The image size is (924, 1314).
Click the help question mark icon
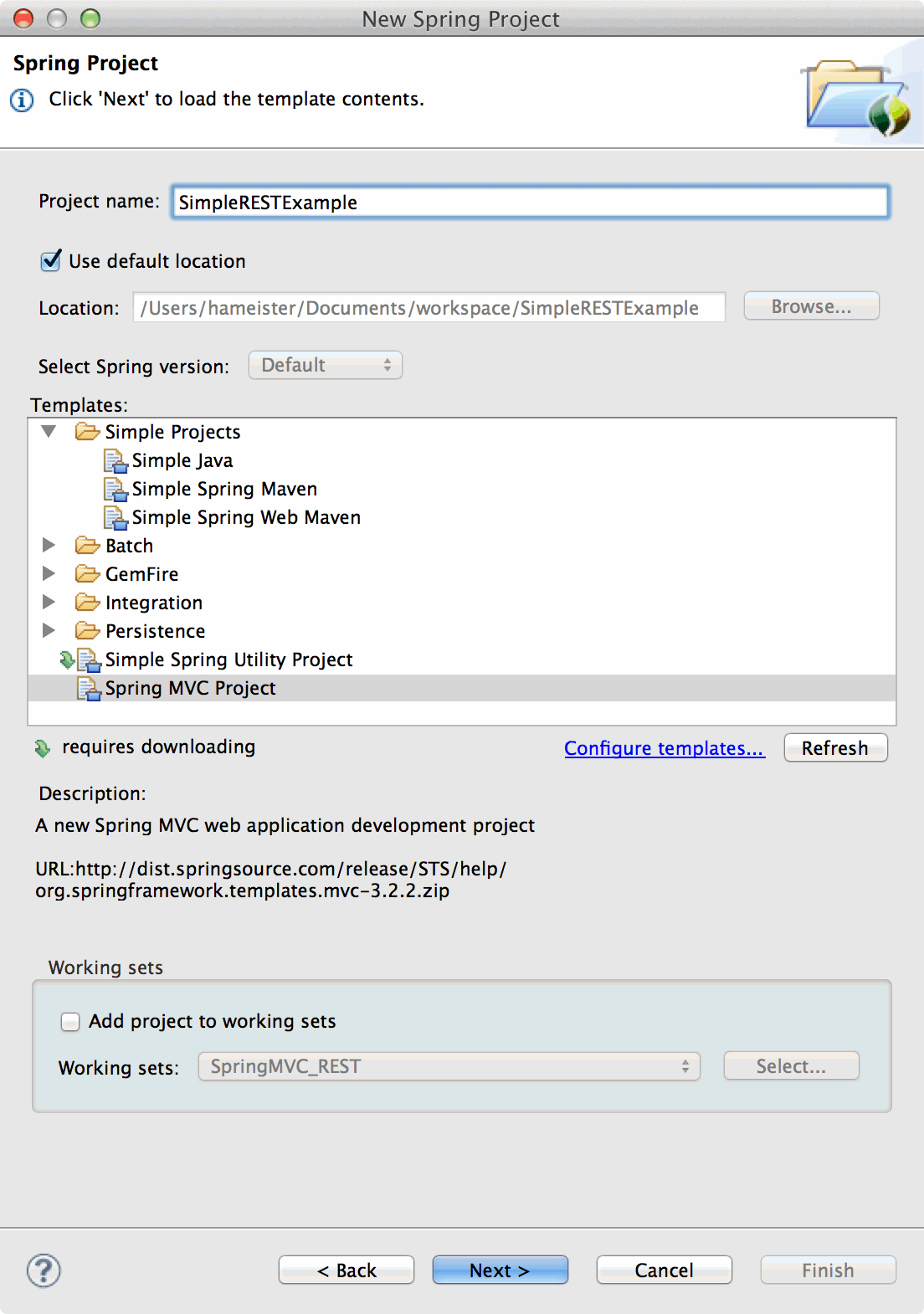[x=44, y=1270]
